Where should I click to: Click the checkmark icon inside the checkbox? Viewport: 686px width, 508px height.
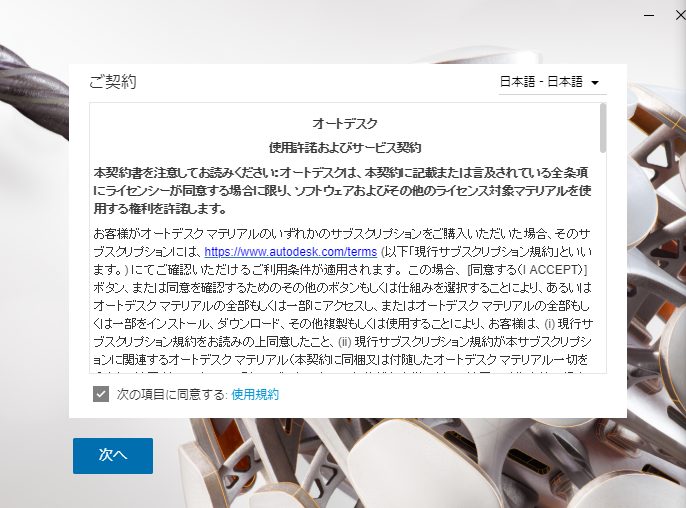101,394
